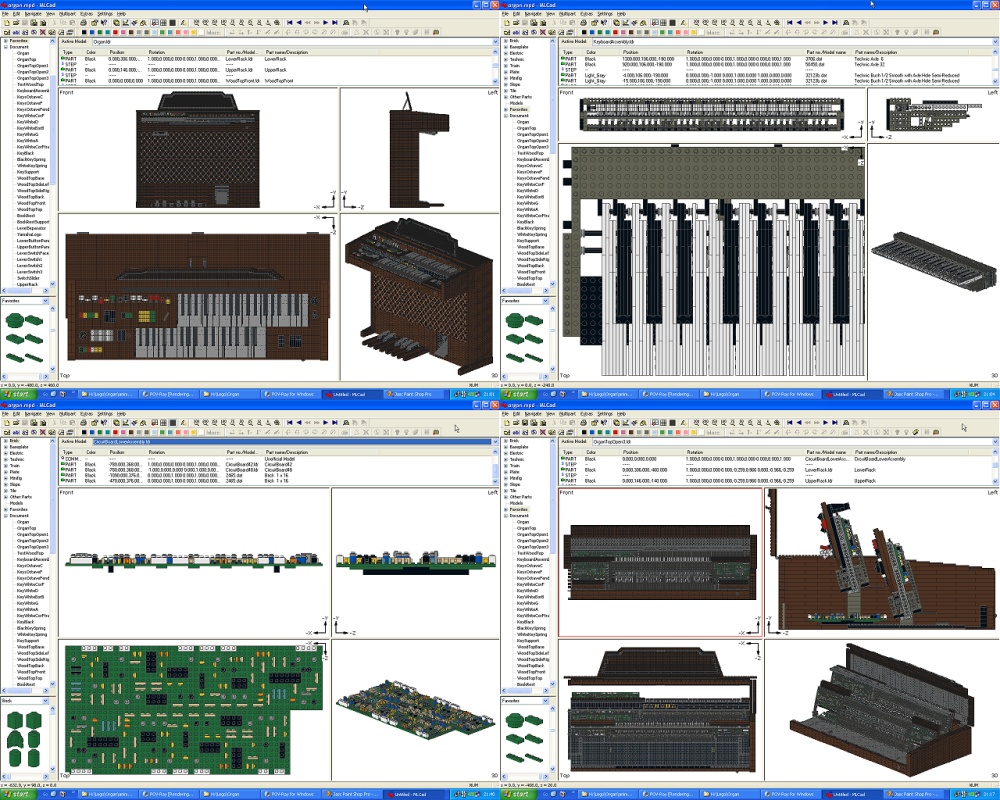Go to next step in KeyboardAssembly window

825,22
